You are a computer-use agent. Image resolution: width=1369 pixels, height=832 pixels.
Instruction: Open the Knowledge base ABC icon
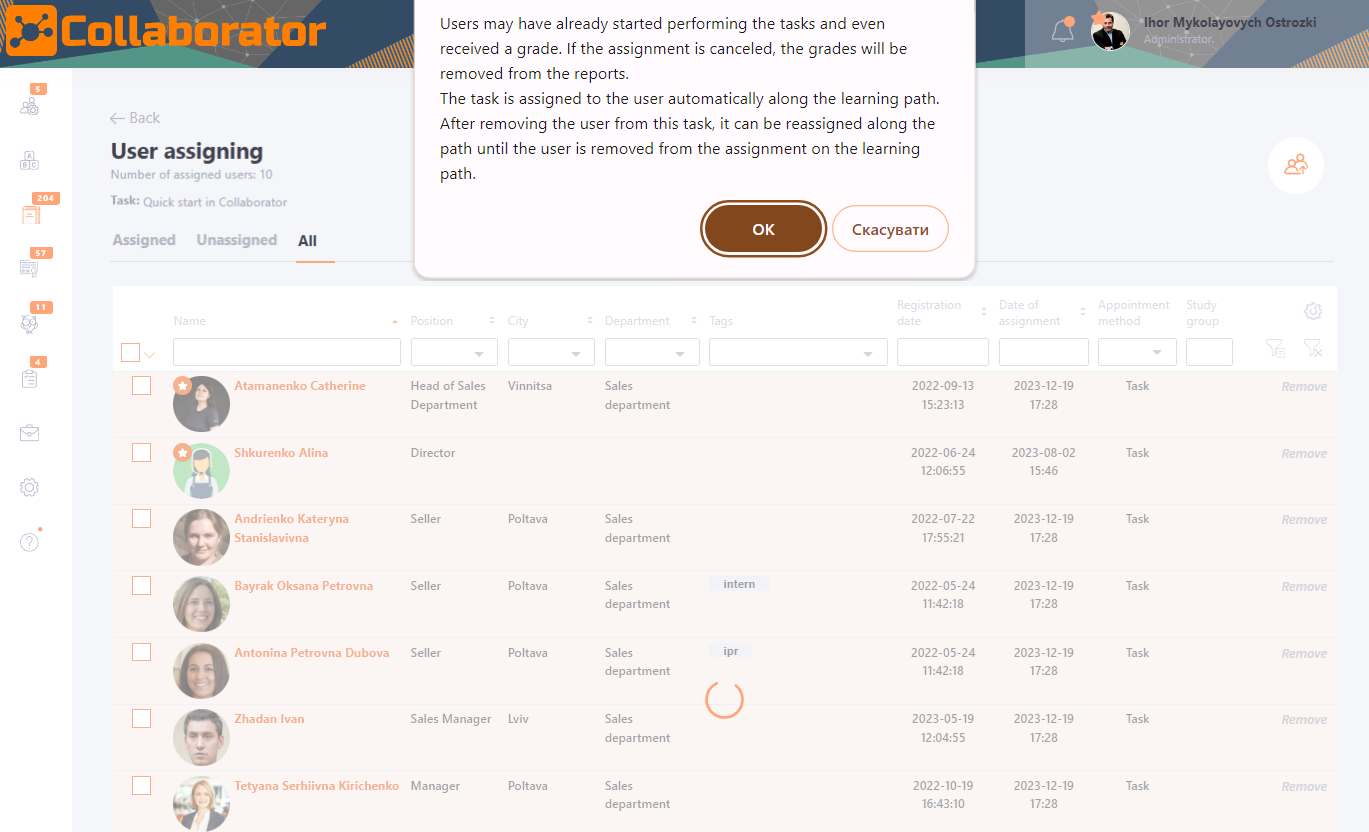29,160
